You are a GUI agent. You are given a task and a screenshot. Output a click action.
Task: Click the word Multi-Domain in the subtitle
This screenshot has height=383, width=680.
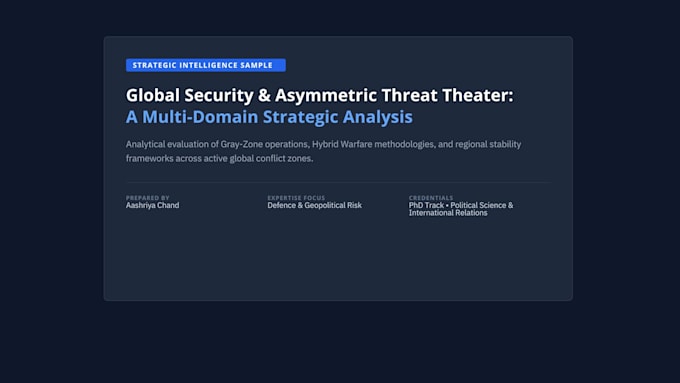200,117
